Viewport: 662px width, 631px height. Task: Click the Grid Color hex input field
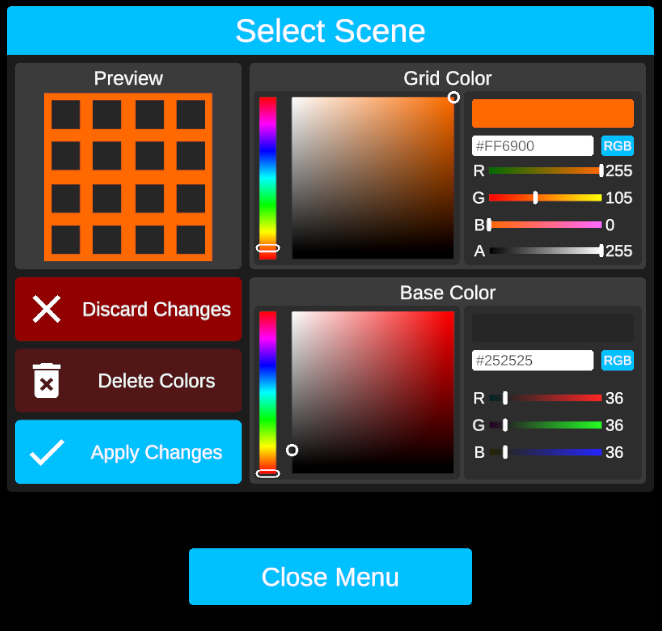pyautogui.click(x=532, y=146)
